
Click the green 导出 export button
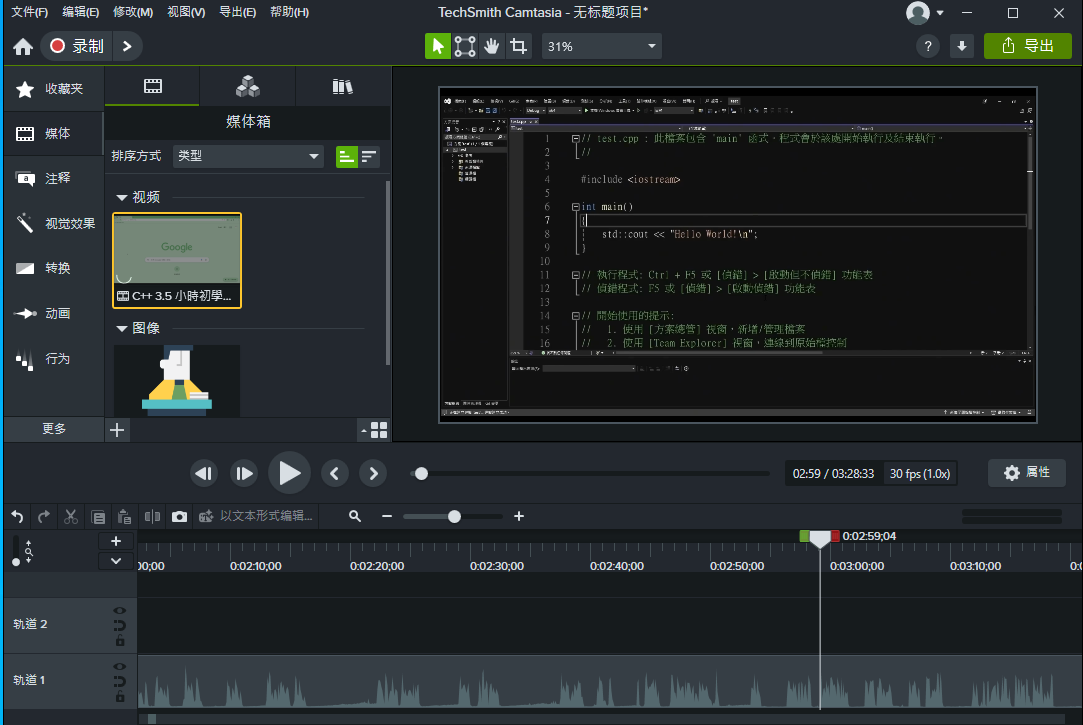click(x=1027, y=46)
